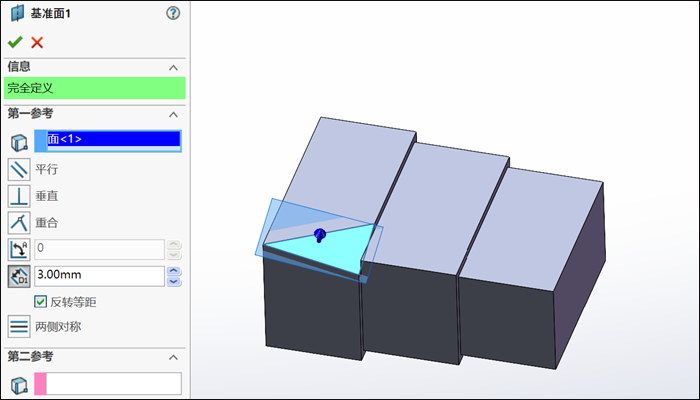Toggle the offset distance D1 icon
The width and height of the screenshot is (700, 400).
[19, 276]
